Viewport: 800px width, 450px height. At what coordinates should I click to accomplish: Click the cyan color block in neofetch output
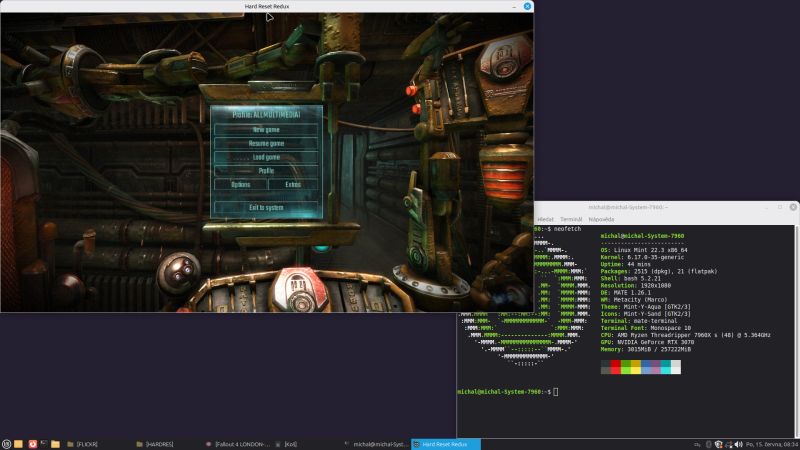tap(666, 367)
